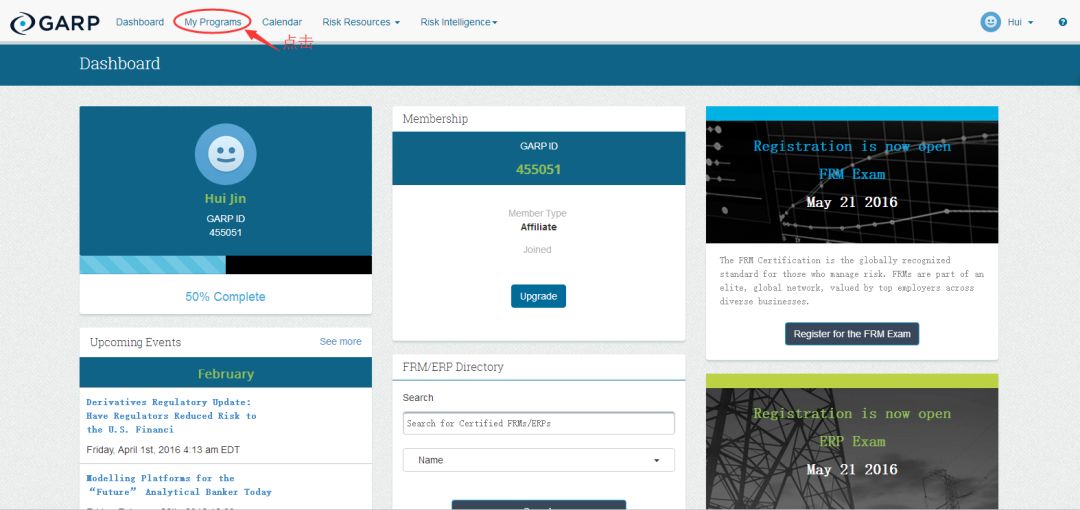Click the 50% Complete text
This screenshot has width=1080, height=510.
coord(225,297)
